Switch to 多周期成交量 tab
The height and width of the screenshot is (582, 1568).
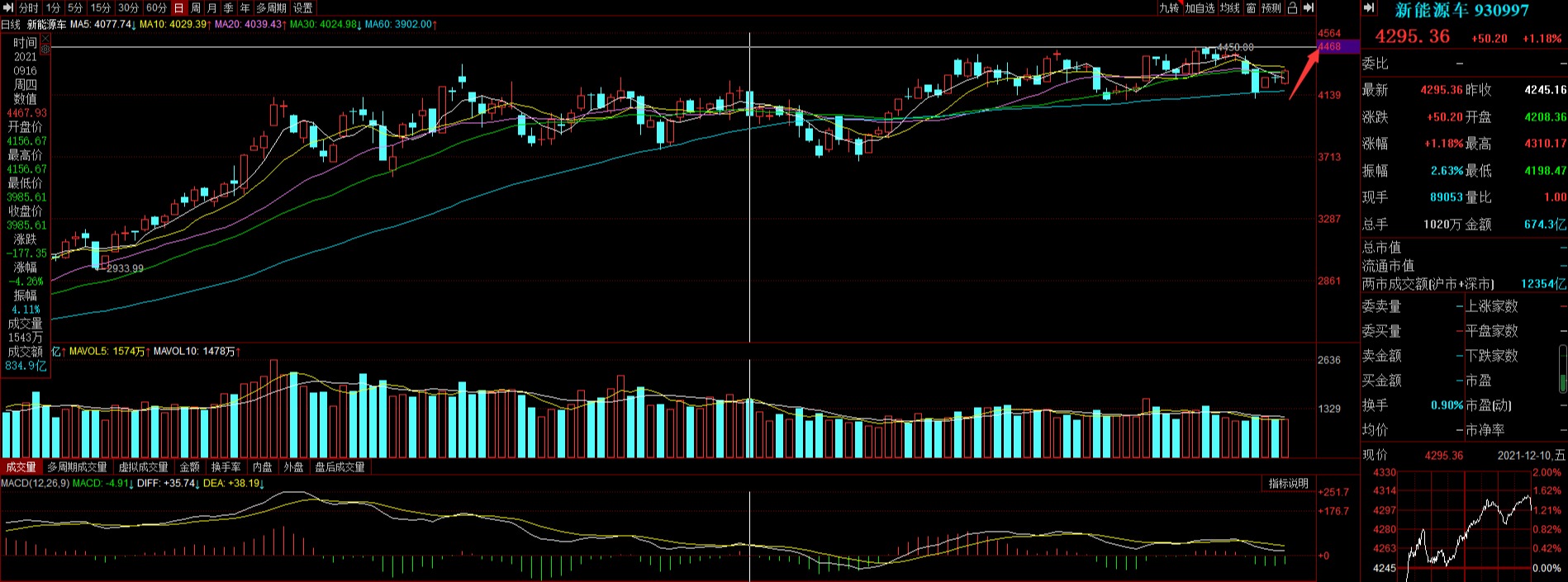[x=77, y=467]
